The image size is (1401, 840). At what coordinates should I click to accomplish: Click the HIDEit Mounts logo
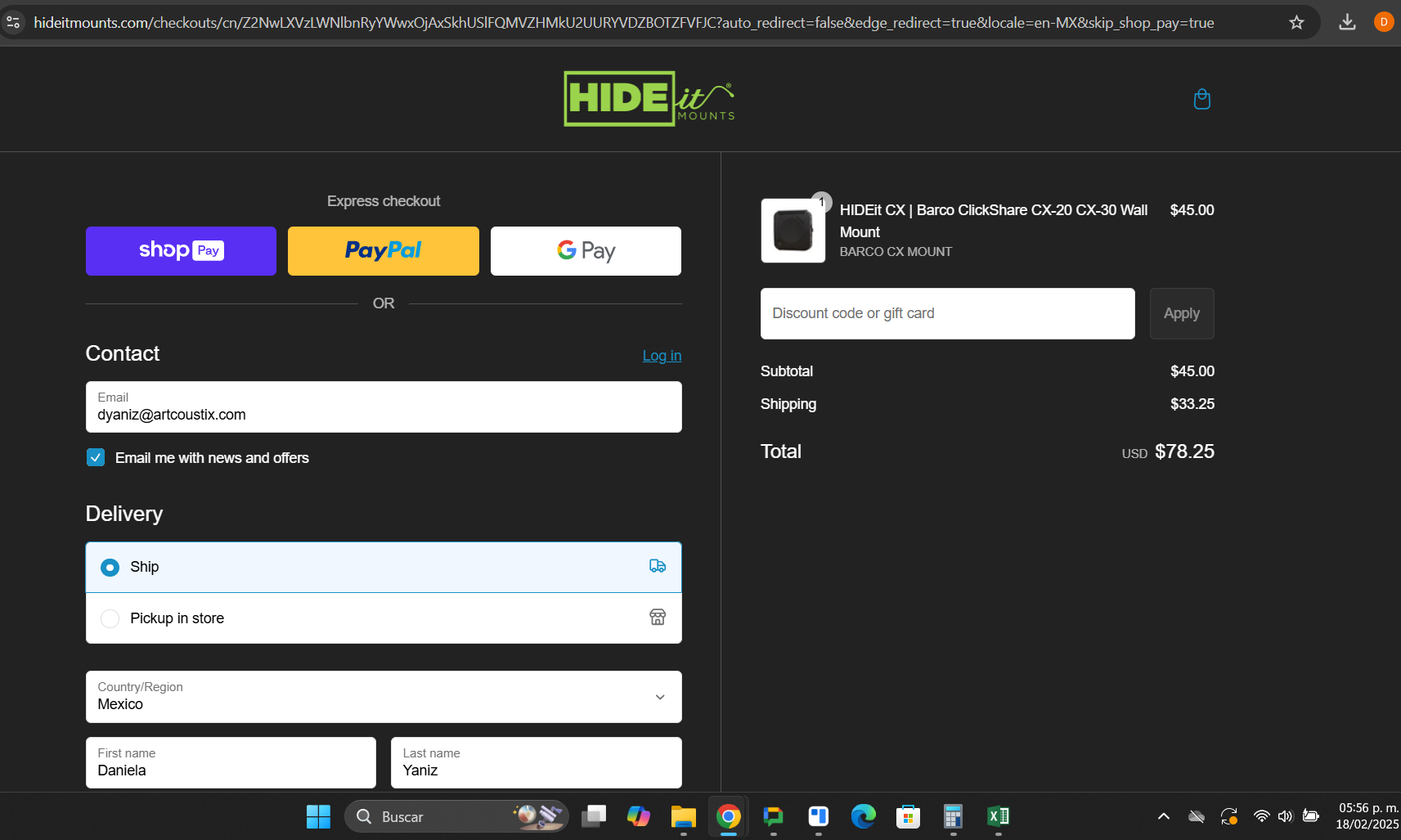point(649,98)
